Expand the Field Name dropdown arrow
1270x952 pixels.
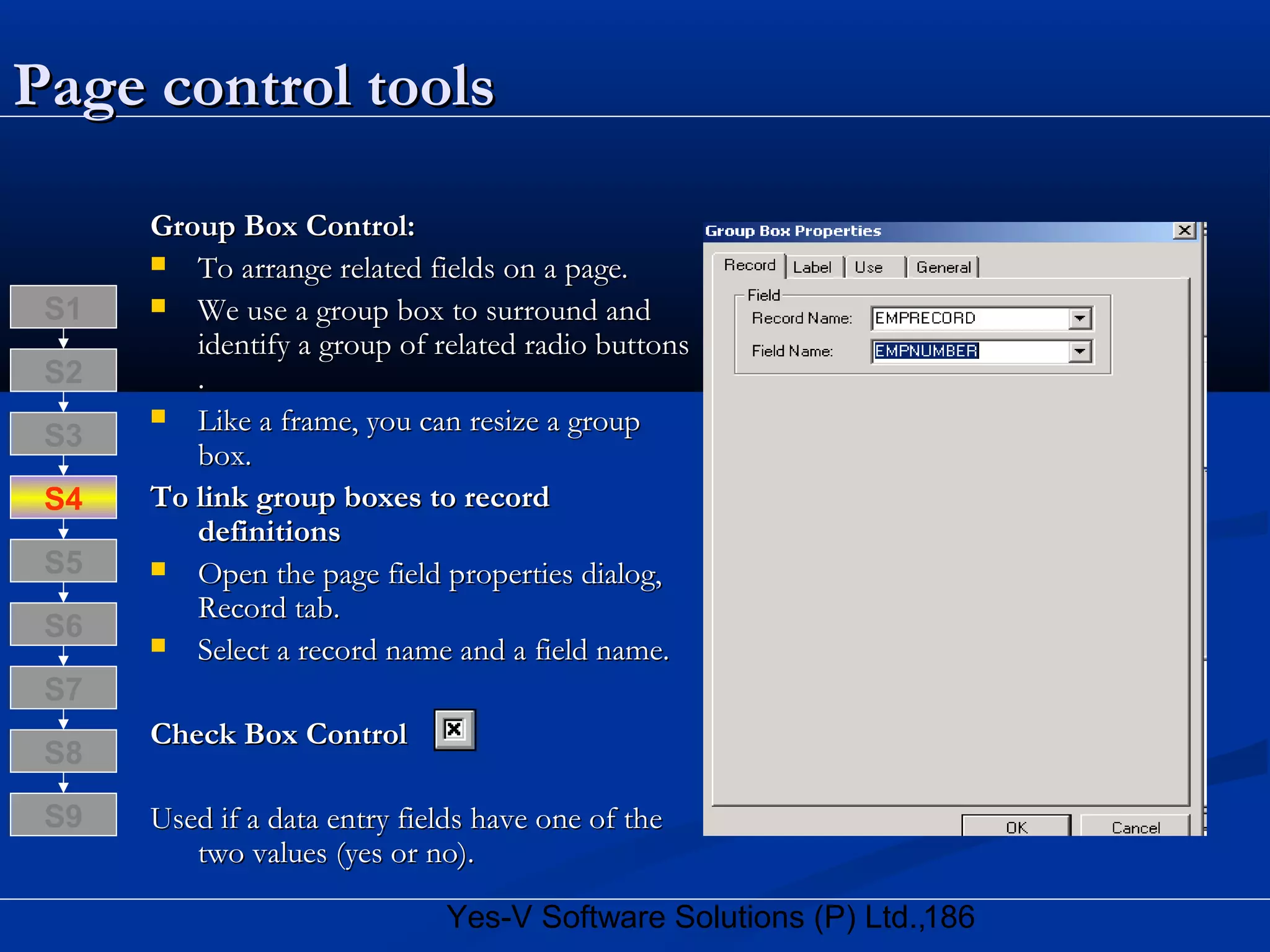point(1080,351)
